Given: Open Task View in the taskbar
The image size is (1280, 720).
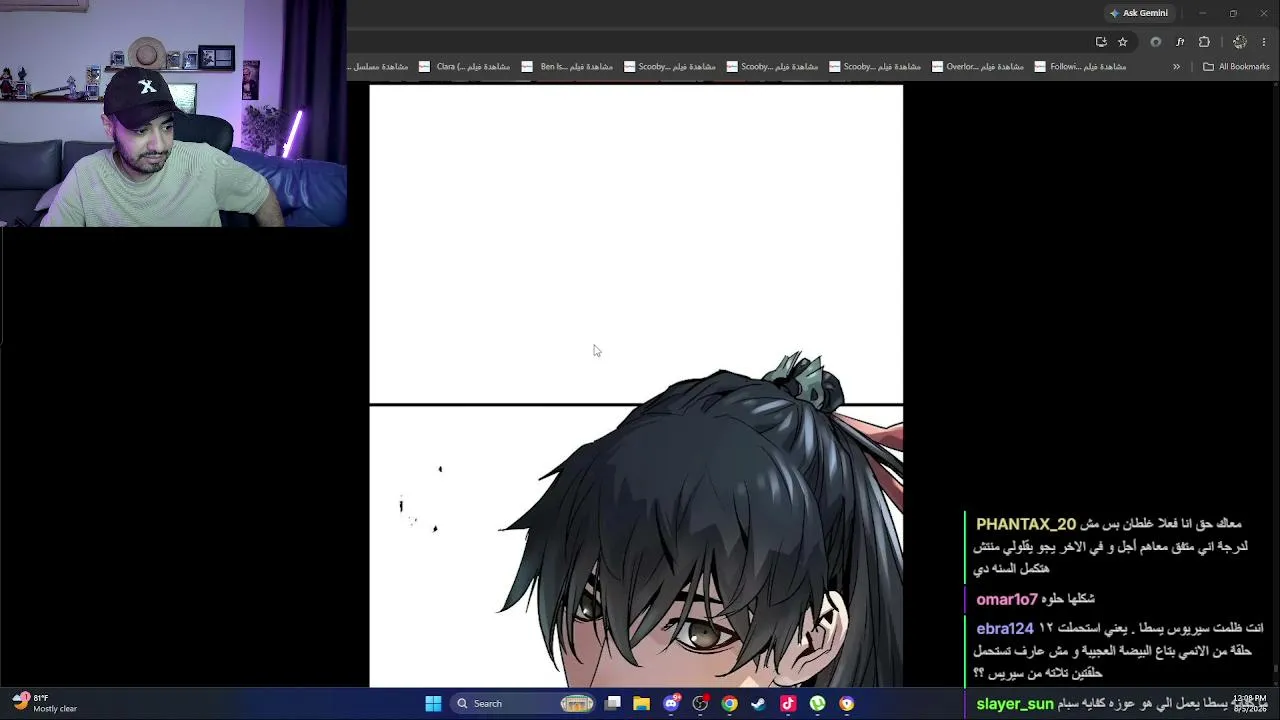Looking at the screenshot, I should coord(613,704).
